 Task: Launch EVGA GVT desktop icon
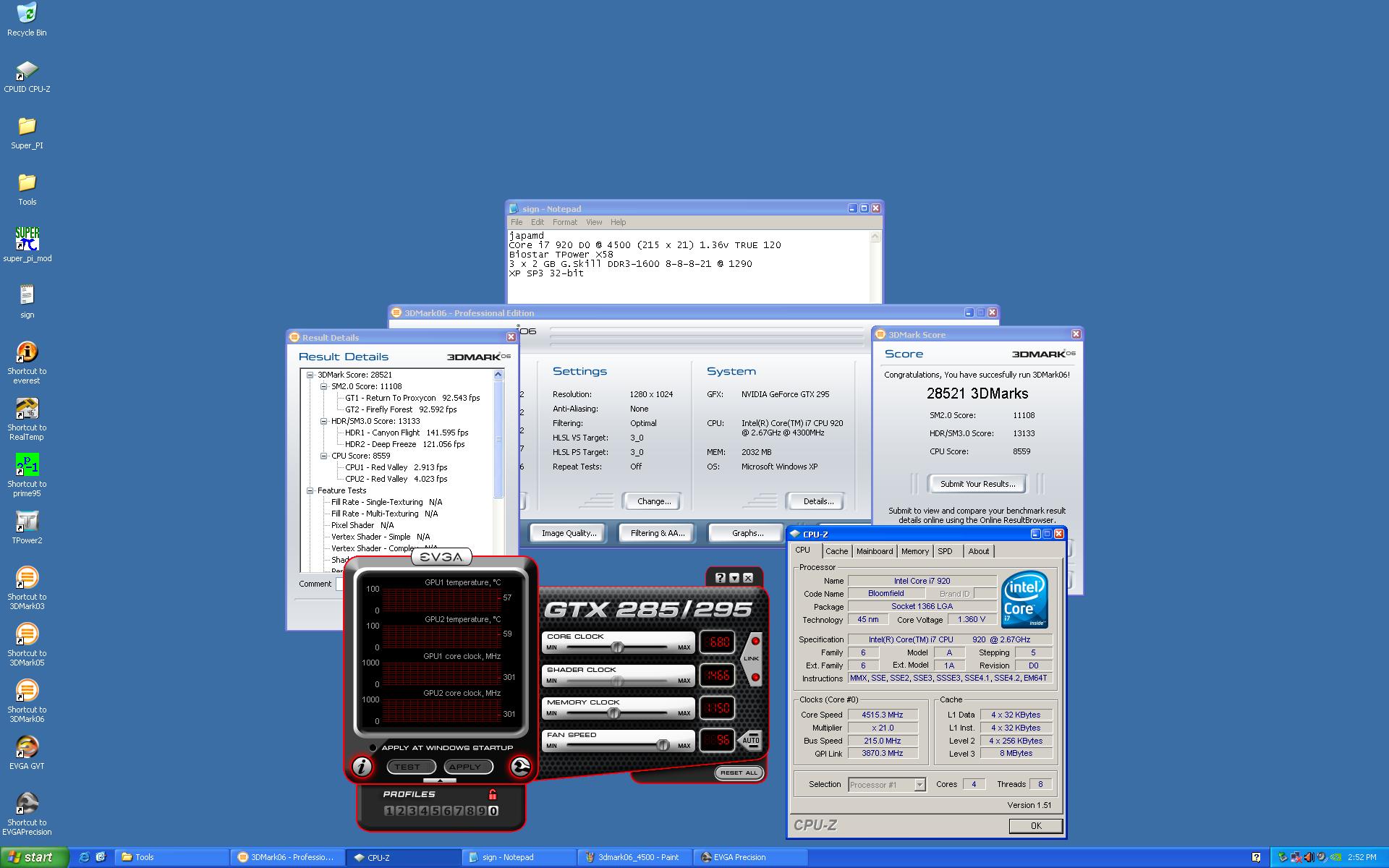(27, 753)
